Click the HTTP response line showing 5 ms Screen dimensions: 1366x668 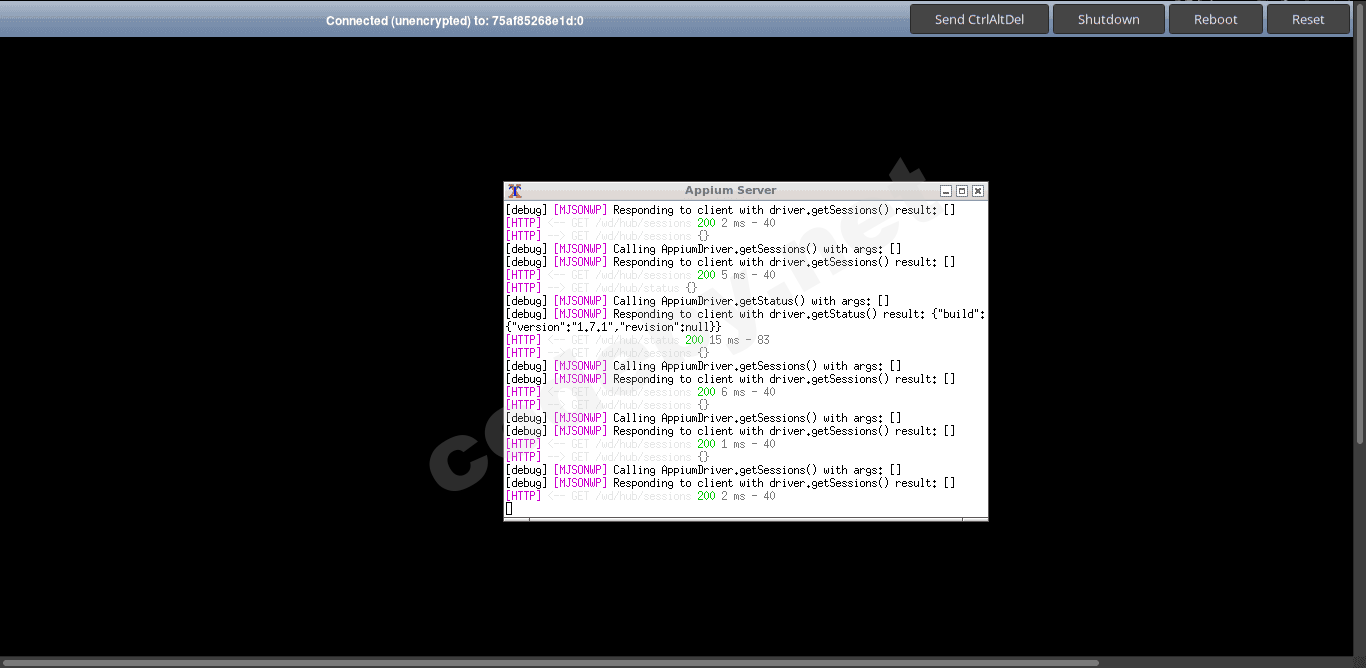tap(640, 275)
